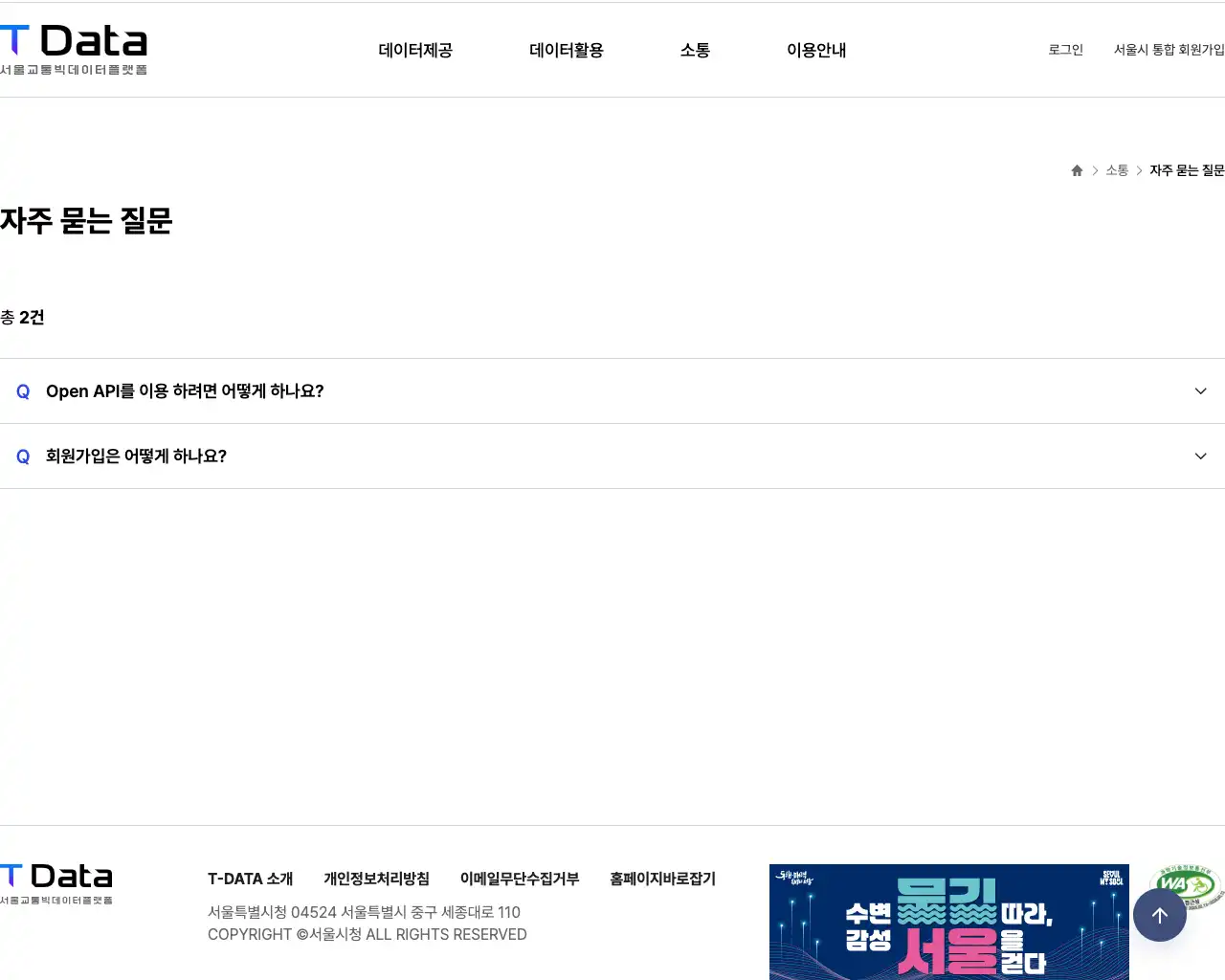Screen dimensions: 1225x980
Task: Click the scroll-to-top arrow button
Action: [x=1159, y=915]
